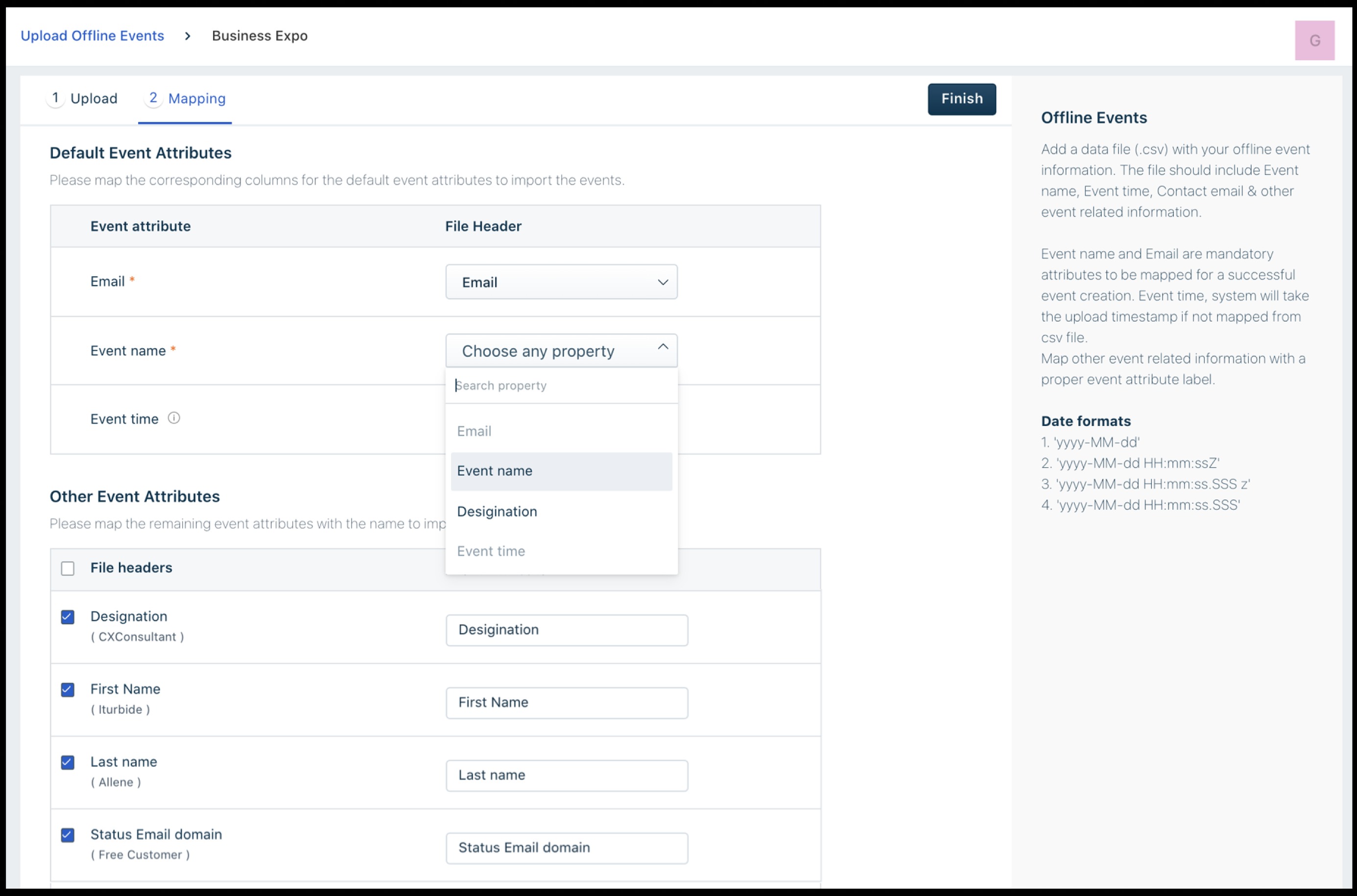
Task: Uncheck the Last name checkbox
Action: point(68,762)
